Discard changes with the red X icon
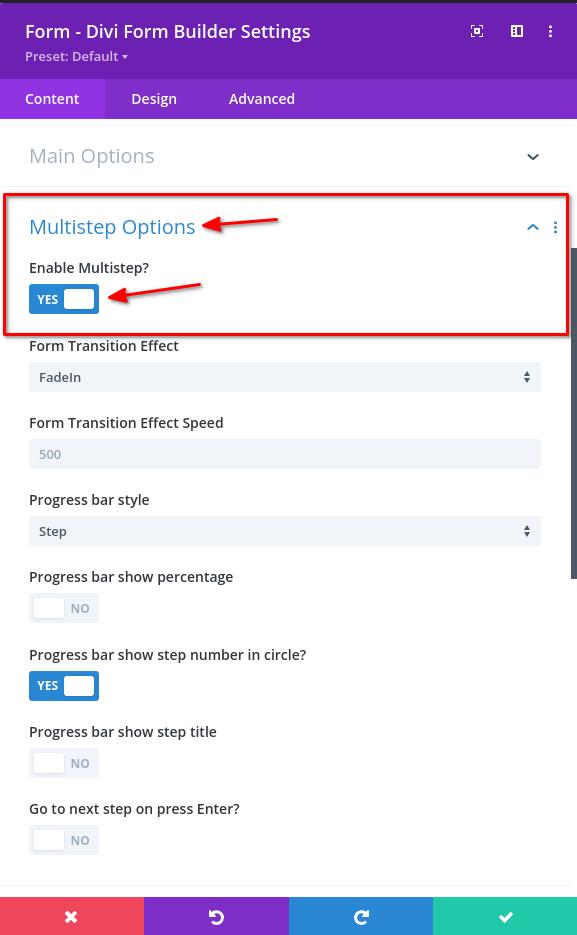 tap(71, 916)
